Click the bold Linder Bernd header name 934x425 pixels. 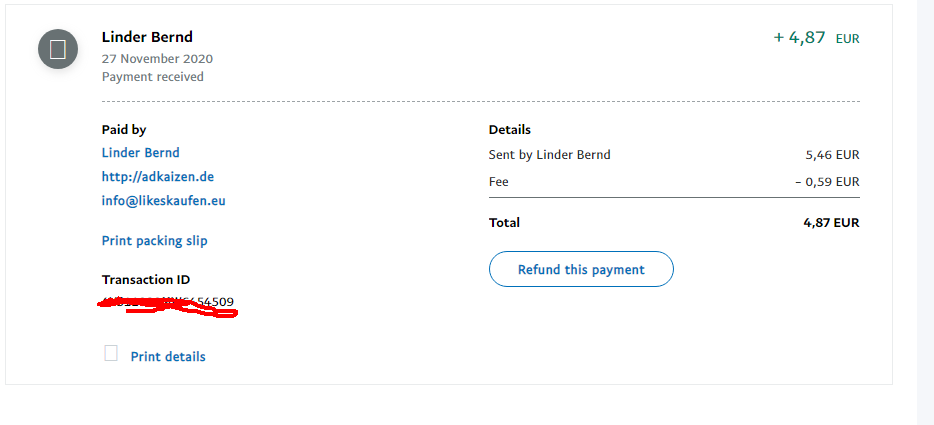tap(147, 37)
